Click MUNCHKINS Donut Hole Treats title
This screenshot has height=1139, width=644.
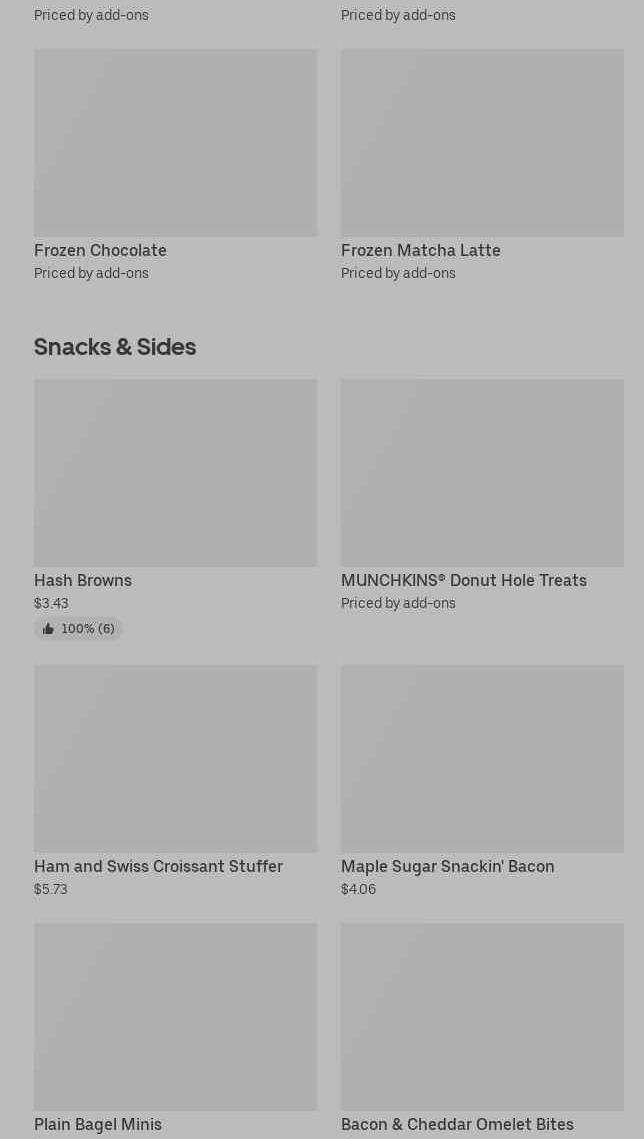pyautogui.click(x=463, y=580)
